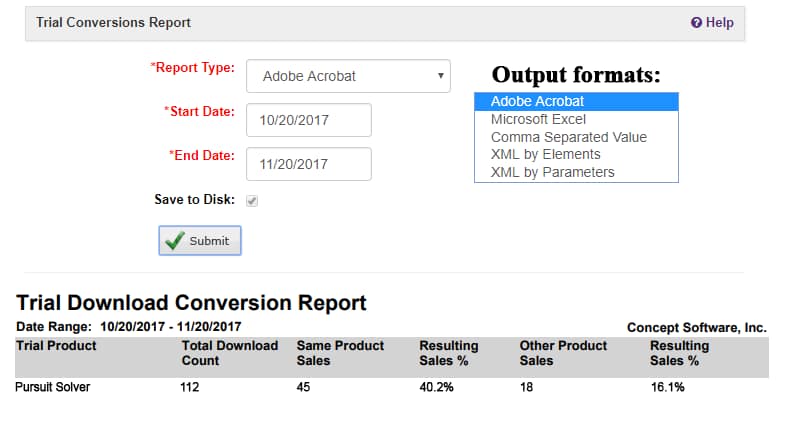Click the Trial Conversions Report title bar
785x429 pixels.
click(x=385, y=23)
